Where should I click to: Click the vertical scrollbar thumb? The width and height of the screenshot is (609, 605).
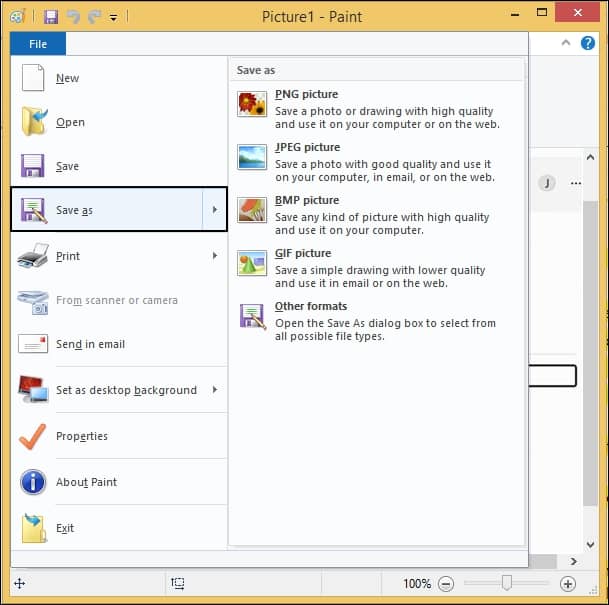tap(590, 353)
